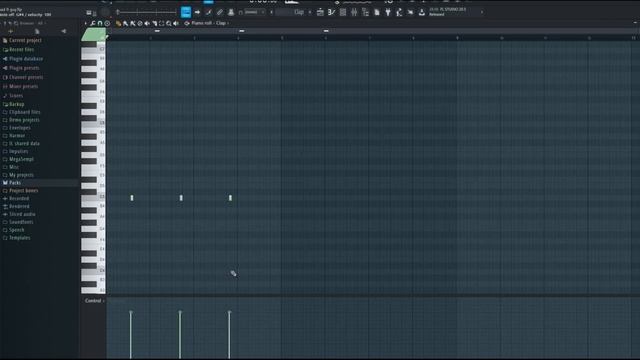
Task: Select the Mute tool in piano roll toolbar
Action: pyautogui.click(x=147, y=23)
